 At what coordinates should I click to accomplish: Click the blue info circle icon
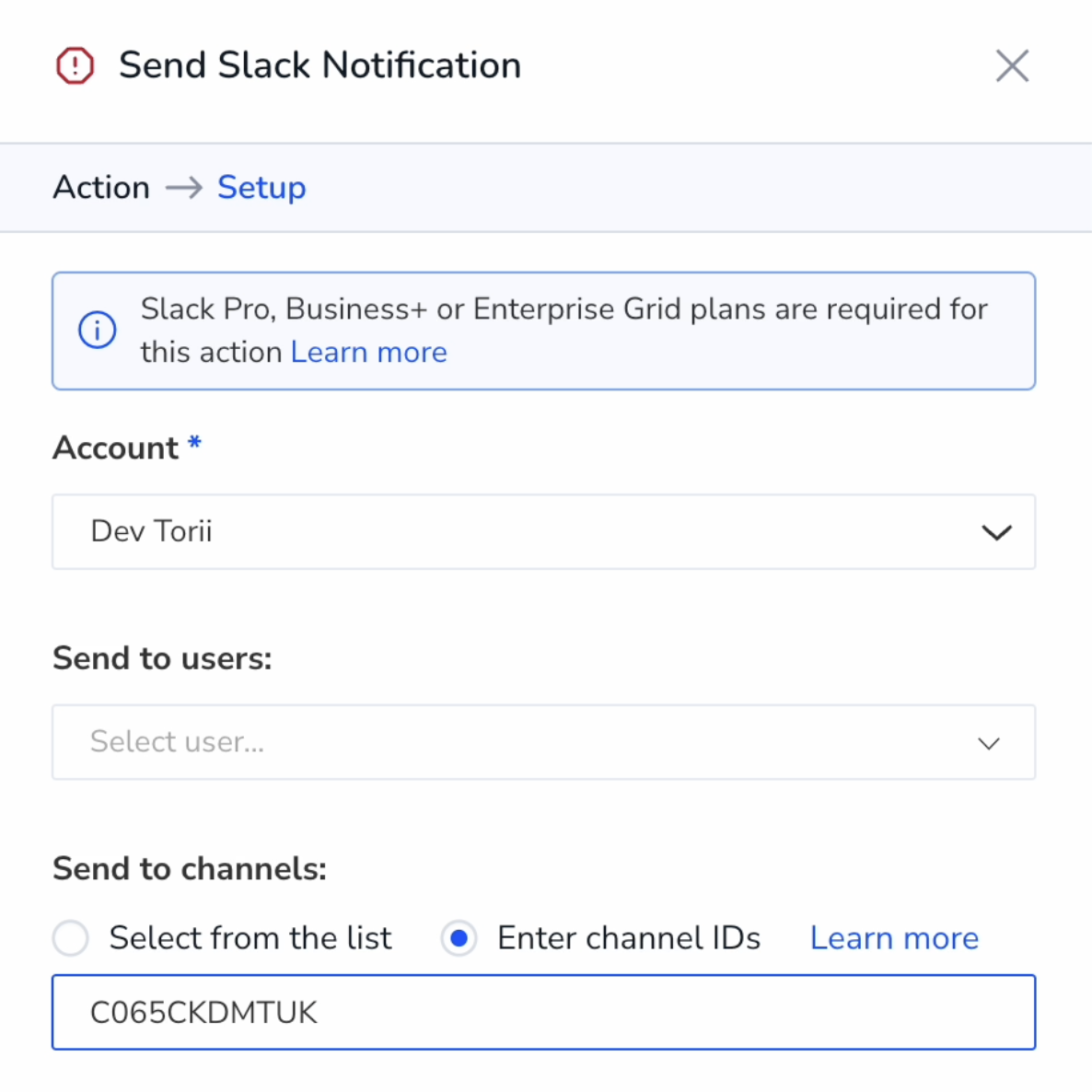click(x=97, y=330)
